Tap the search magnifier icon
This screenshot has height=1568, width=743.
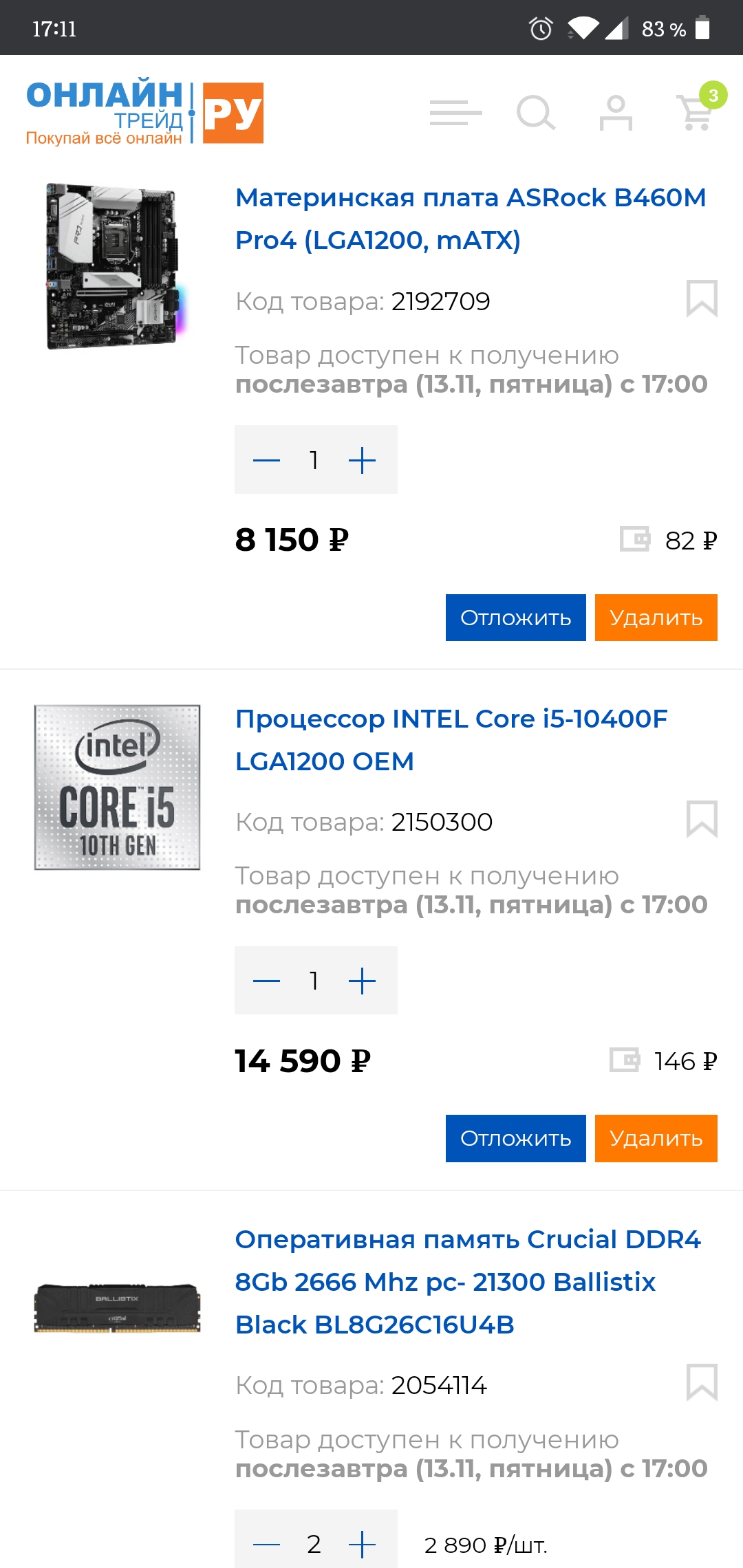pos(535,113)
